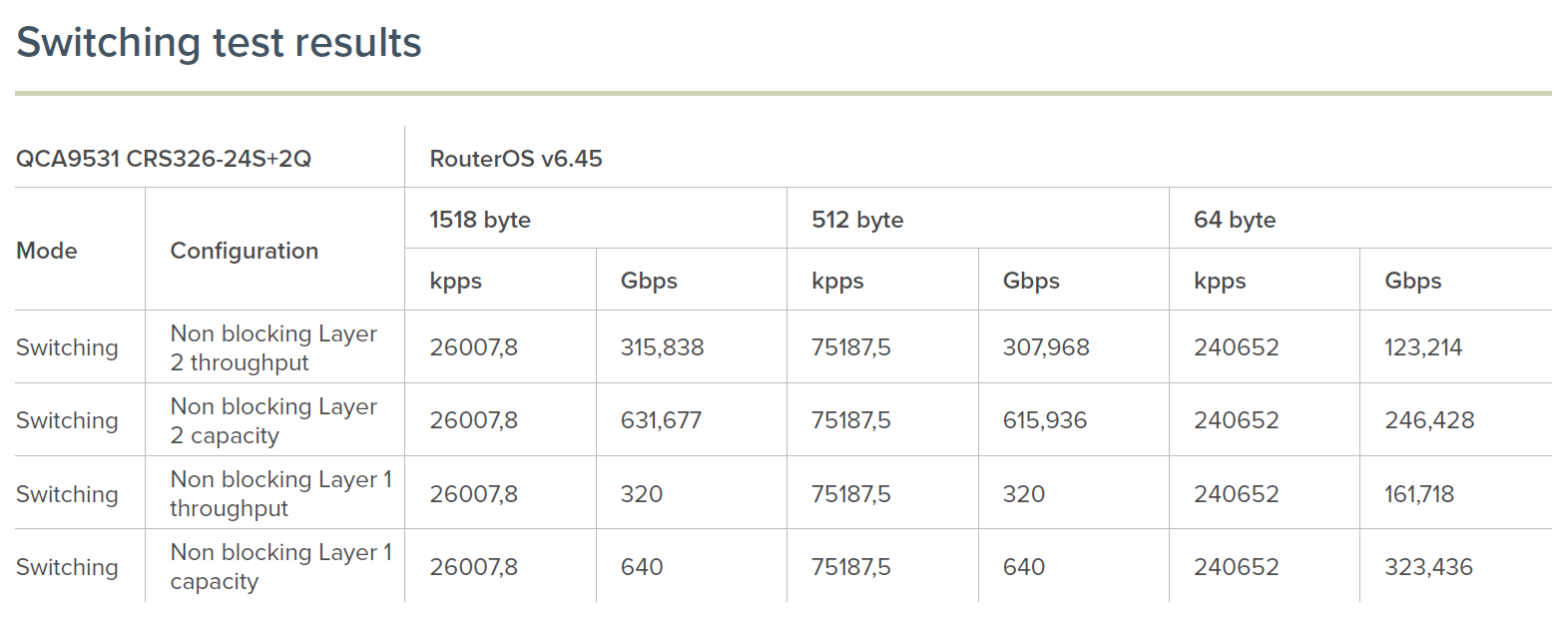Select the 615,936 Gbps cell
The height and width of the screenshot is (632, 1568).
click(1045, 420)
